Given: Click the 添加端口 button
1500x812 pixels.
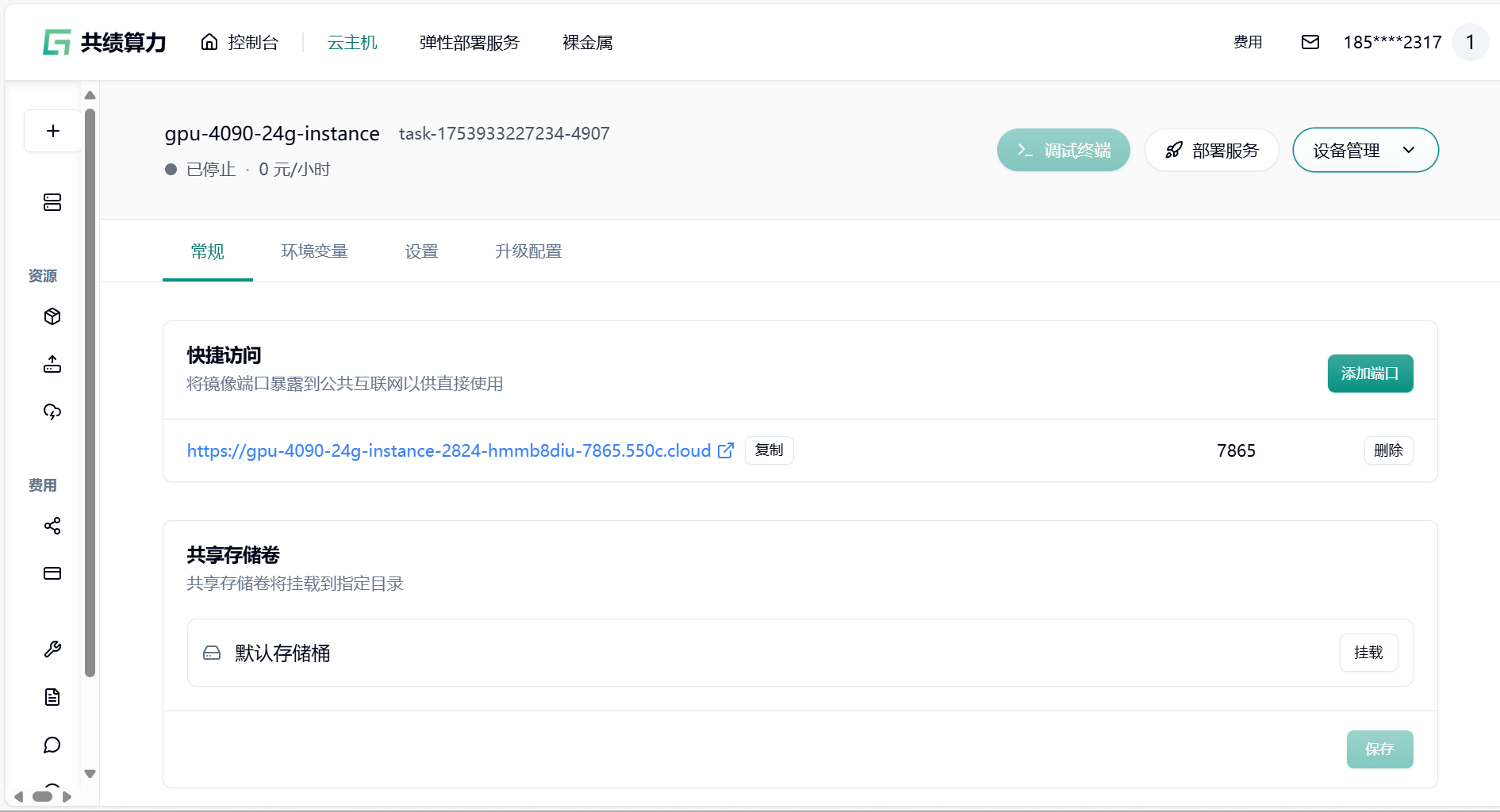Looking at the screenshot, I should (x=1370, y=373).
